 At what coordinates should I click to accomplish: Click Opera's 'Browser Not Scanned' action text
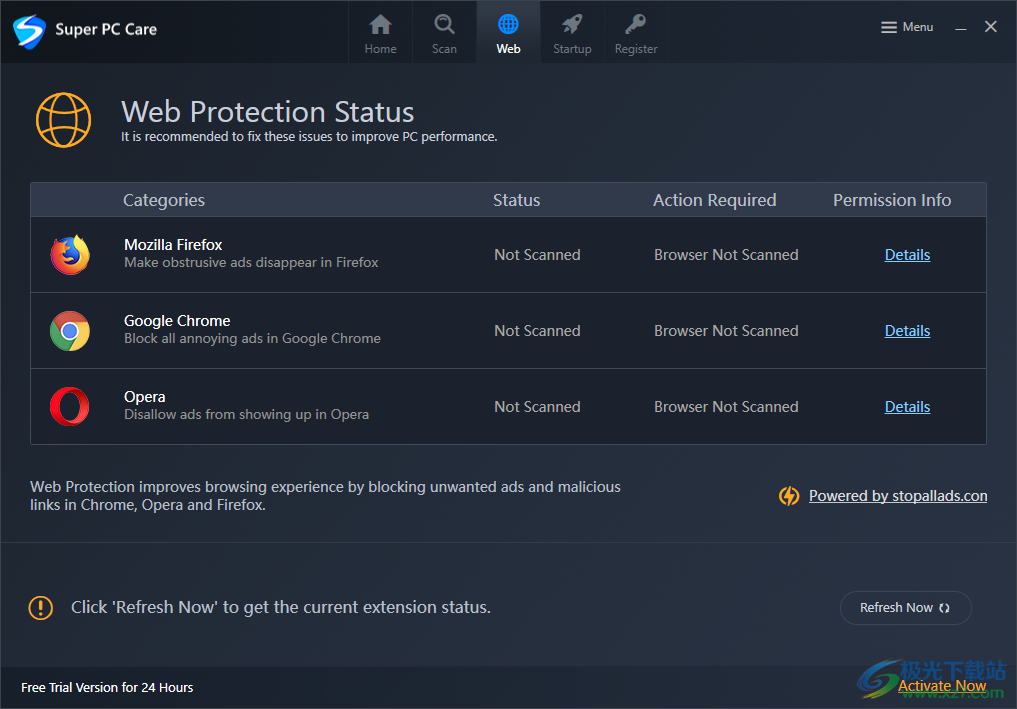[726, 407]
